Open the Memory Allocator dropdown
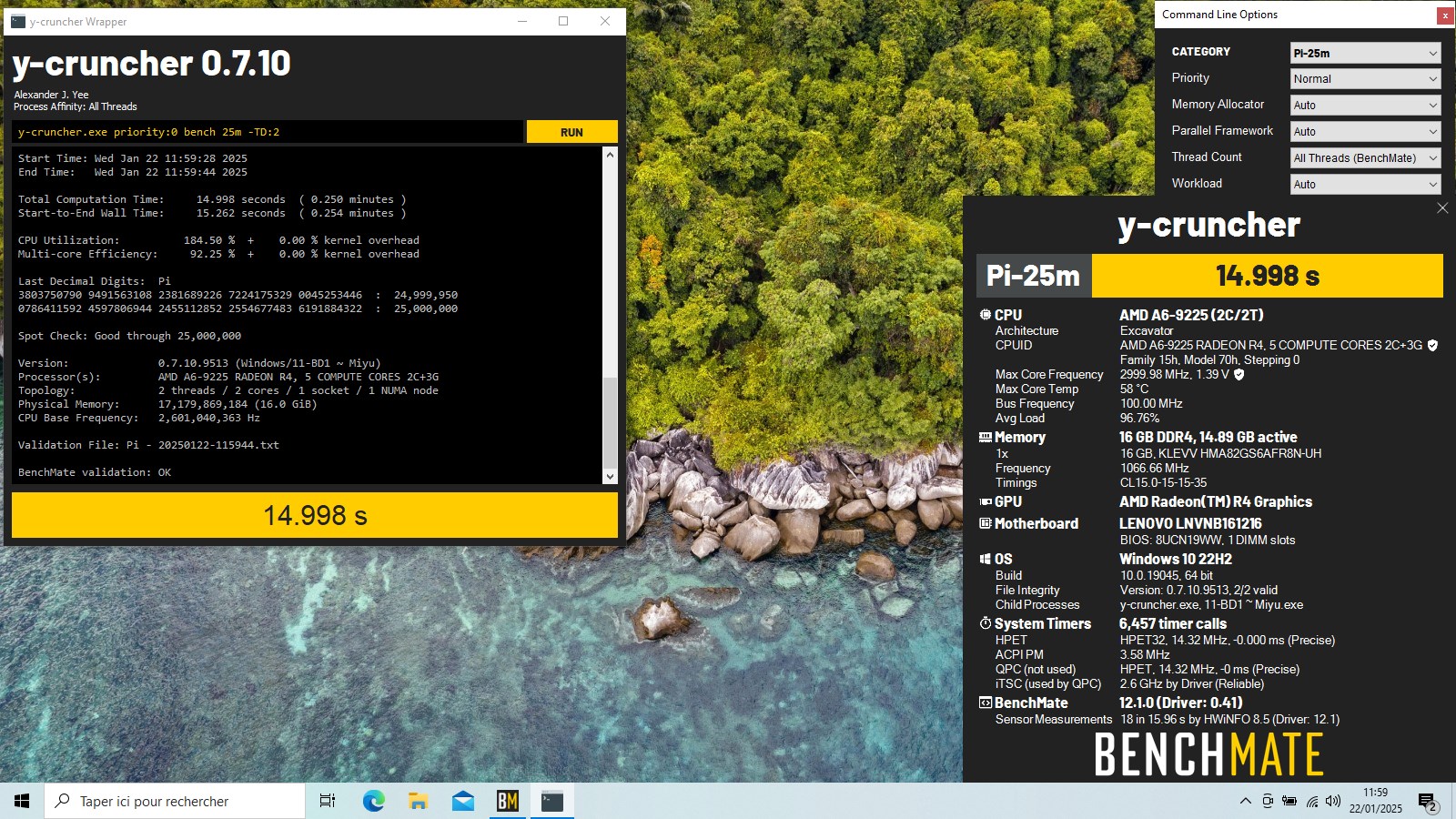1456x819 pixels. tap(1365, 106)
